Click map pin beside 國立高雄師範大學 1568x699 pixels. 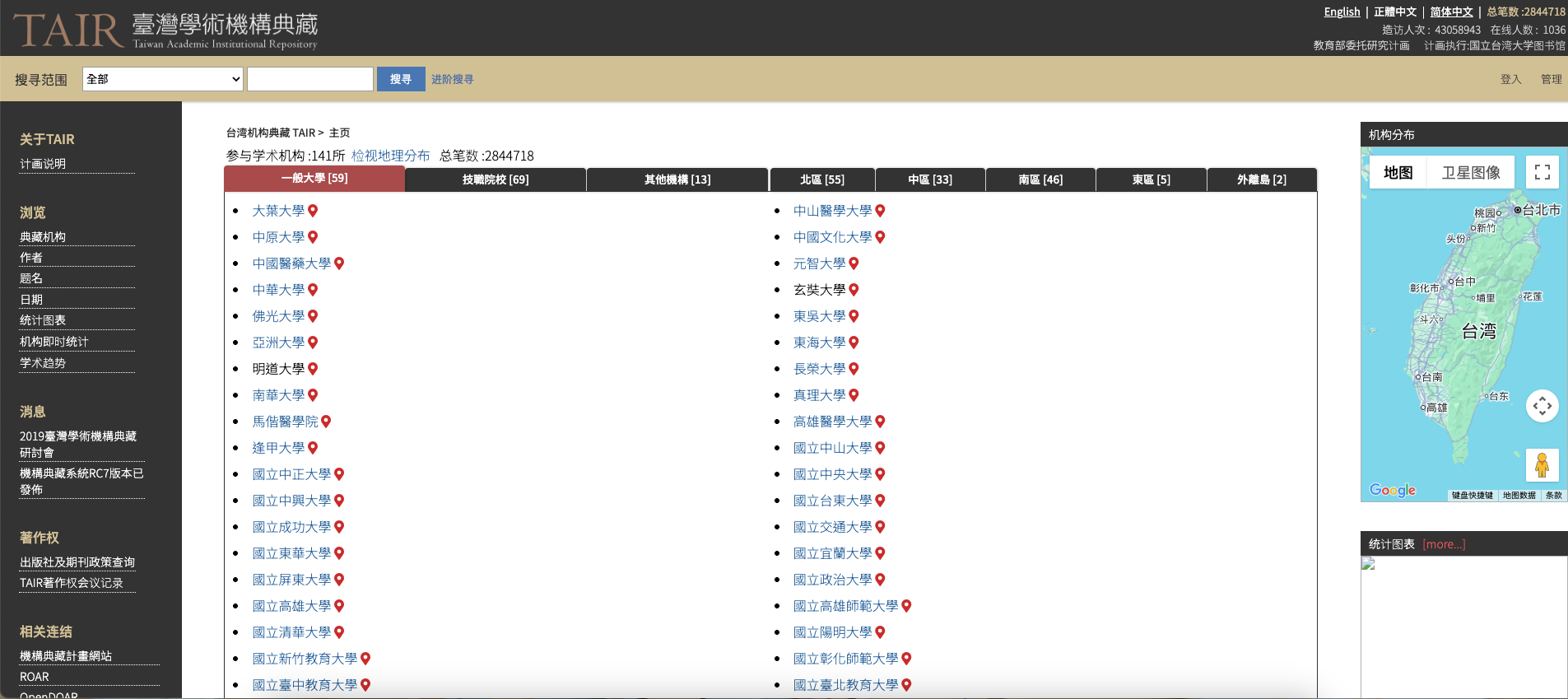coord(906,606)
